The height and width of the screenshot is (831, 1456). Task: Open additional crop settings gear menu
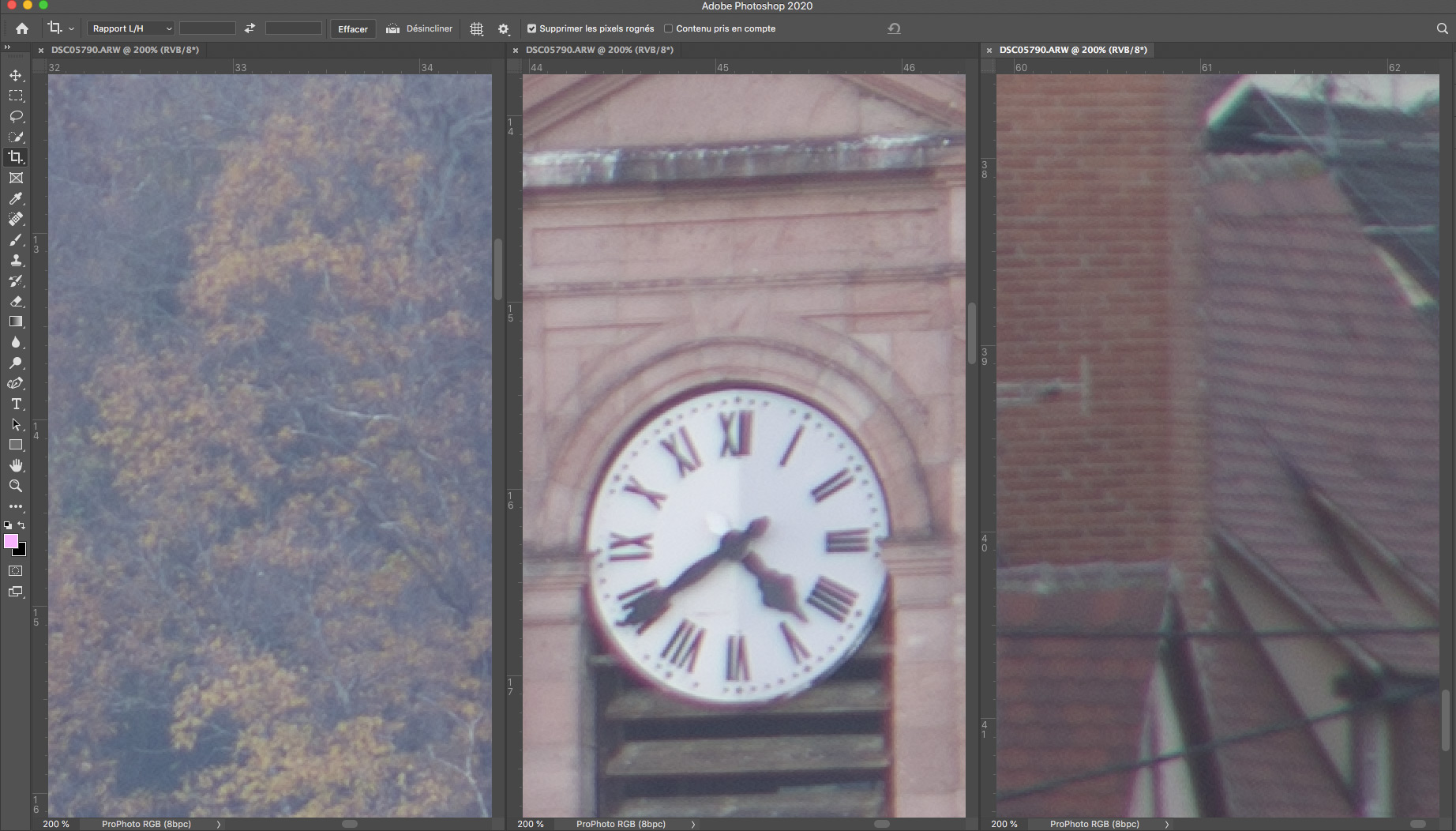click(504, 28)
